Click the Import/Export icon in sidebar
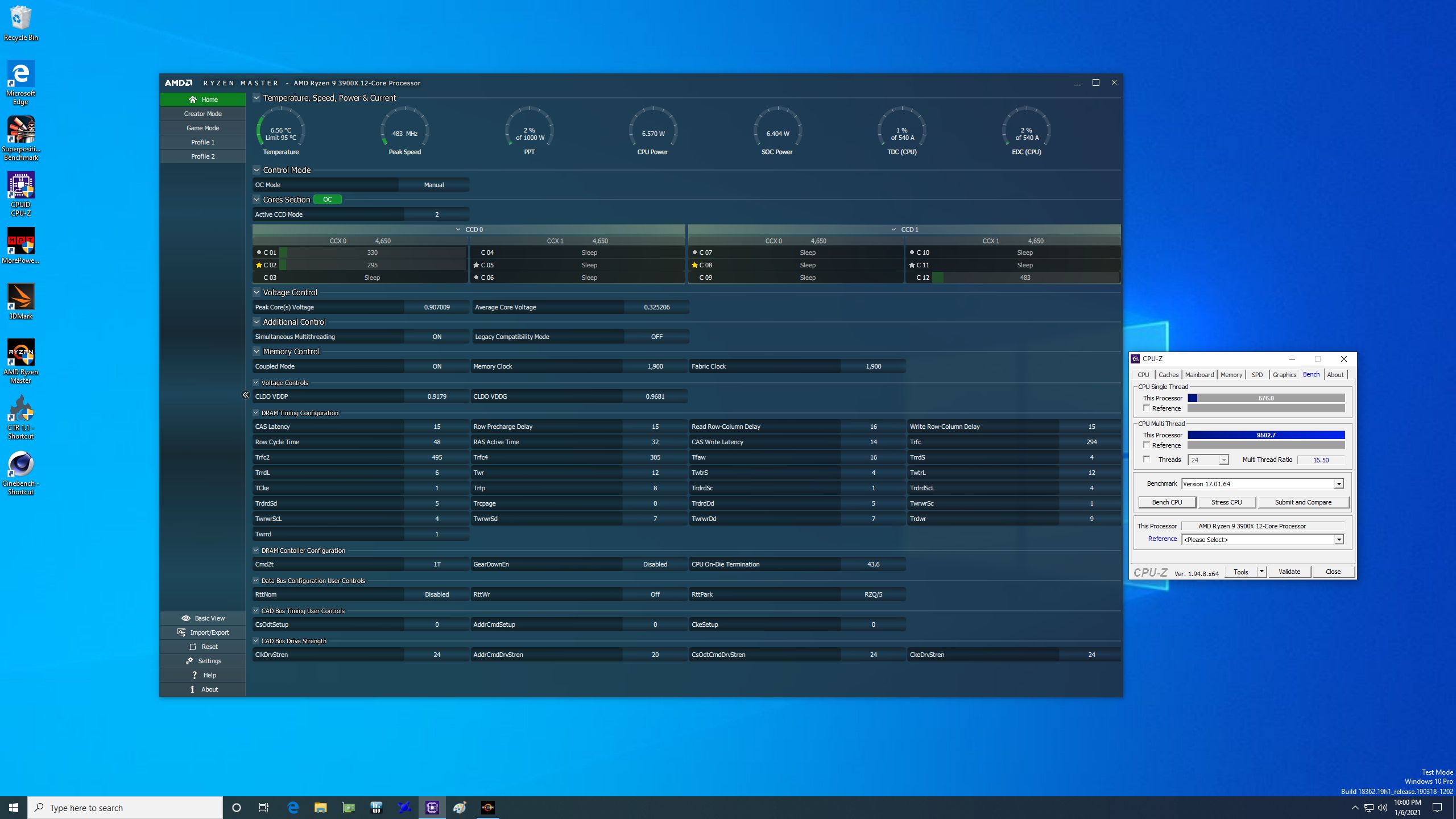The width and height of the screenshot is (1456, 819). (x=181, y=632)
